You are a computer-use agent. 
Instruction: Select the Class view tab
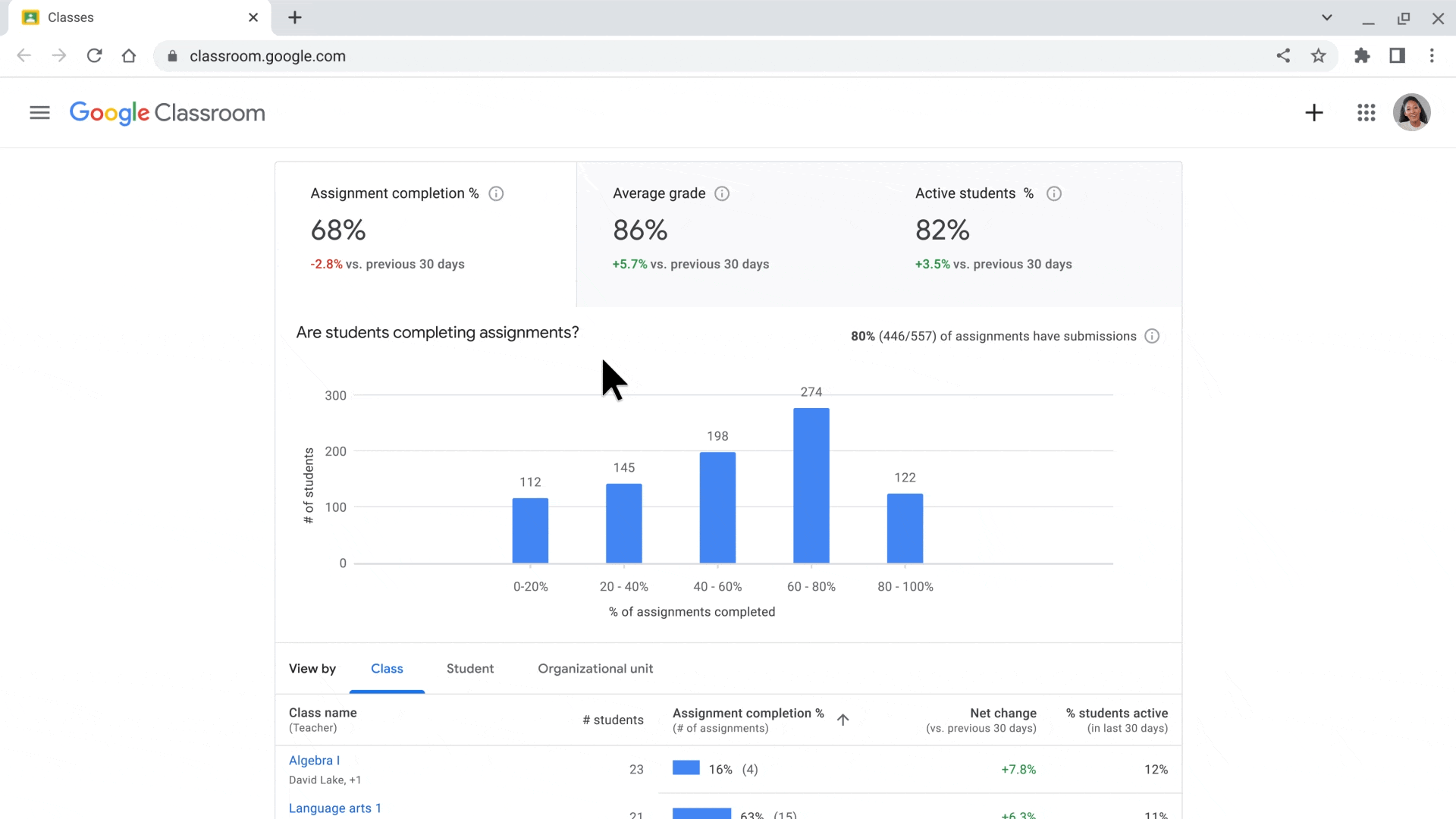tap(386, 668)
